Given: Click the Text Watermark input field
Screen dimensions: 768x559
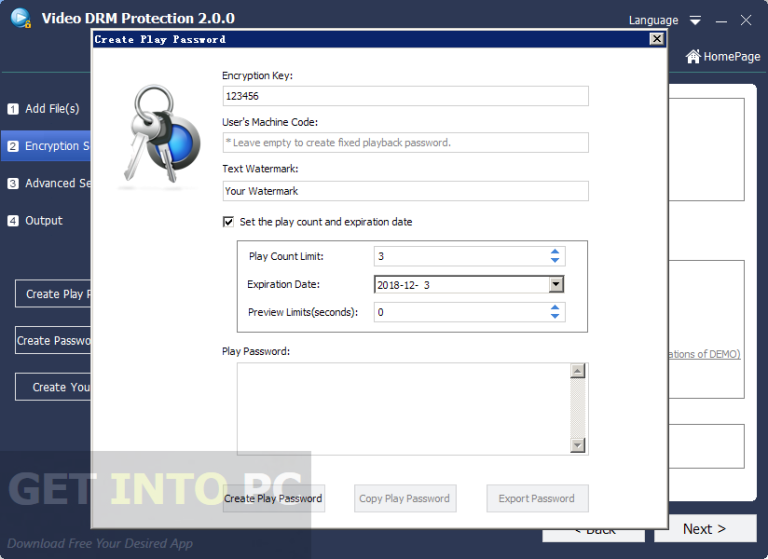Looking at the screenshot, I should [x=406, y=191].
